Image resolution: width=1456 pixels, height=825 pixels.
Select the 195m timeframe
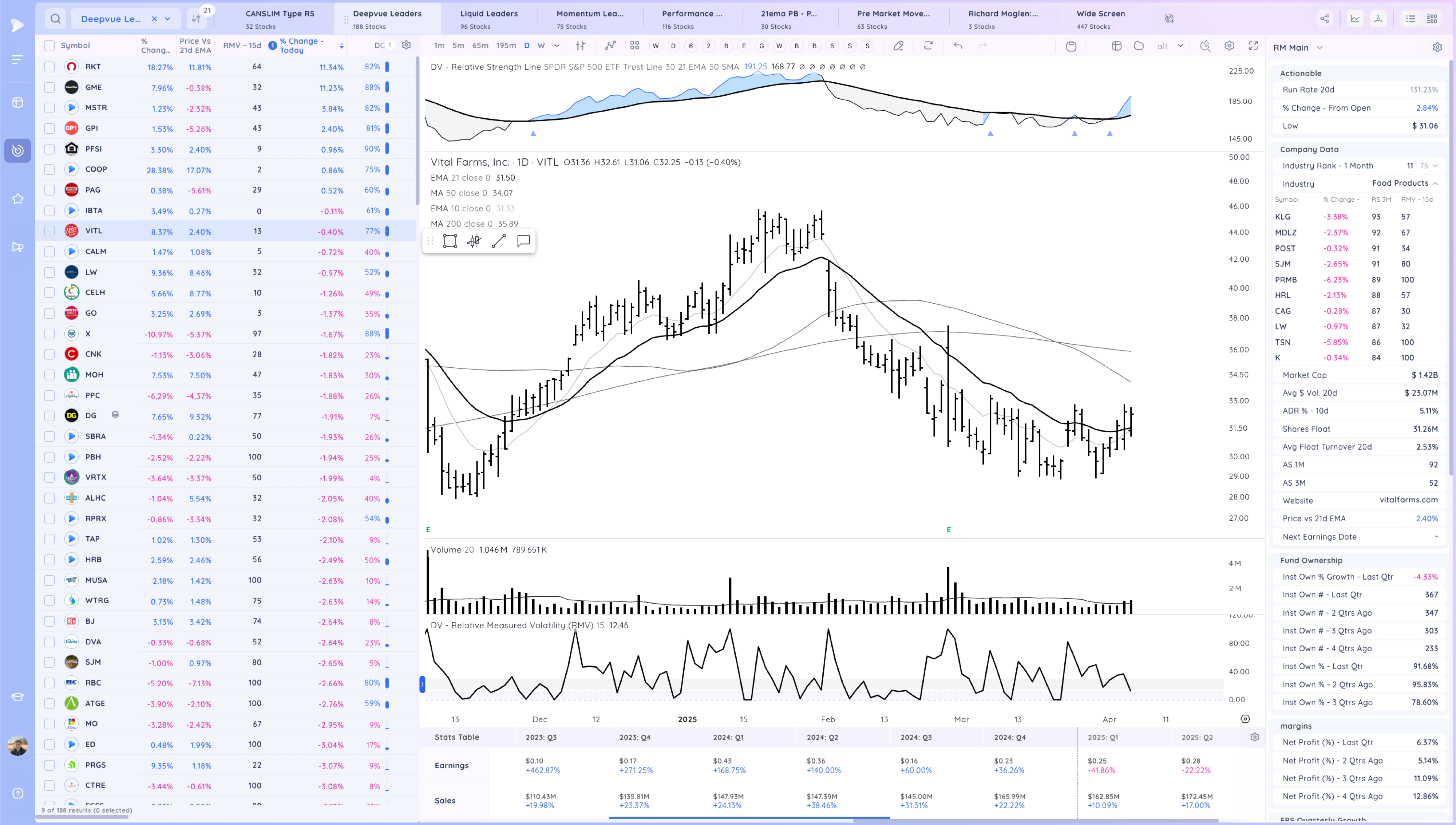(x=506, y=46)
